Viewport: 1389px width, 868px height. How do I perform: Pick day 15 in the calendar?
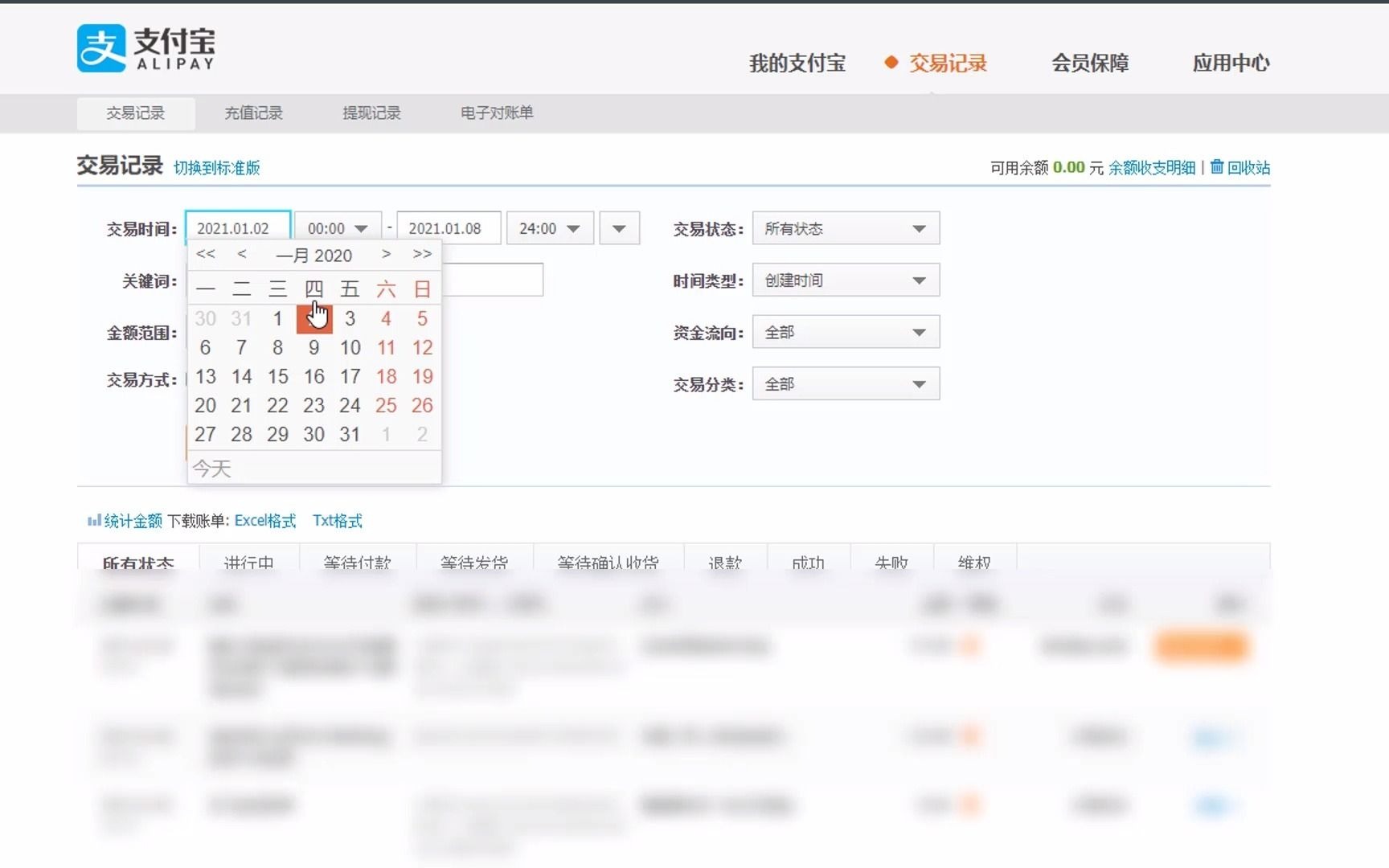tap(278, 376)
